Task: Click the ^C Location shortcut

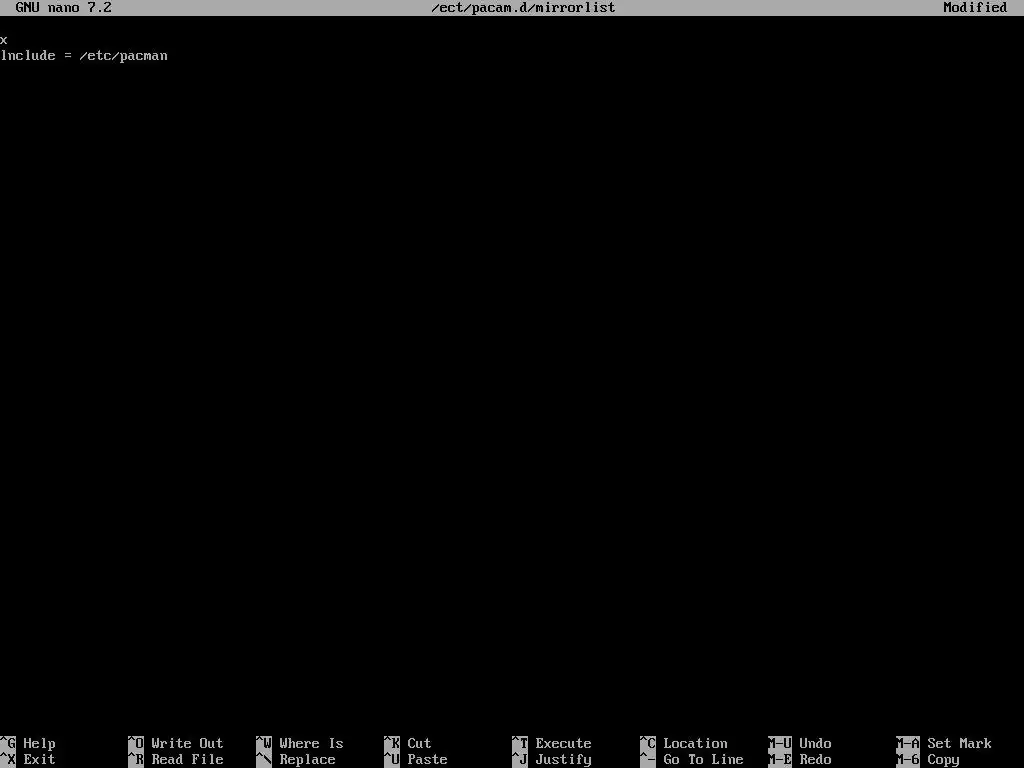Action: 684,743
